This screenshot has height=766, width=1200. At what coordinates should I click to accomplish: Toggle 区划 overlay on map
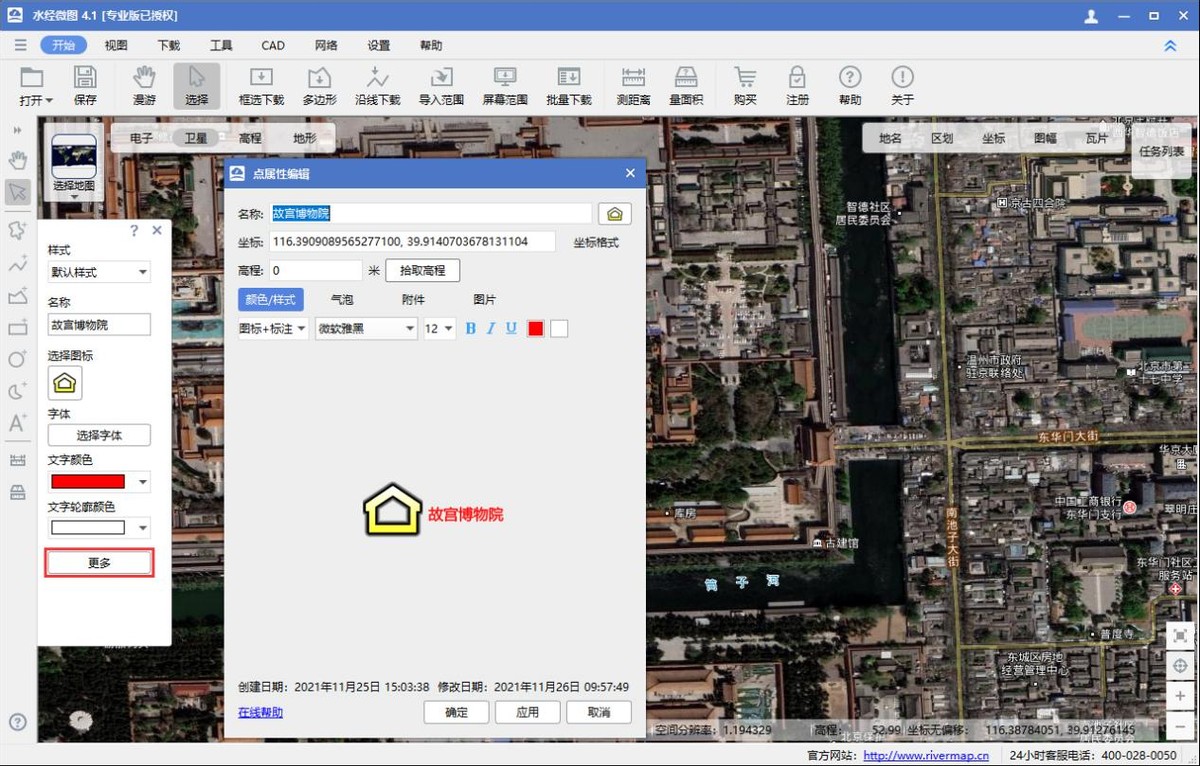click(942, 138)
